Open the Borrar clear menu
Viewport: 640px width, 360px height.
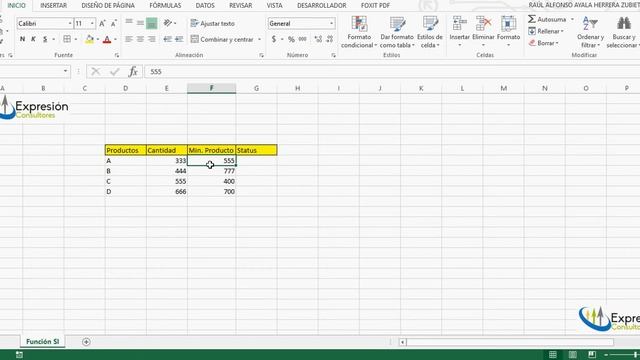pos(544,43)
